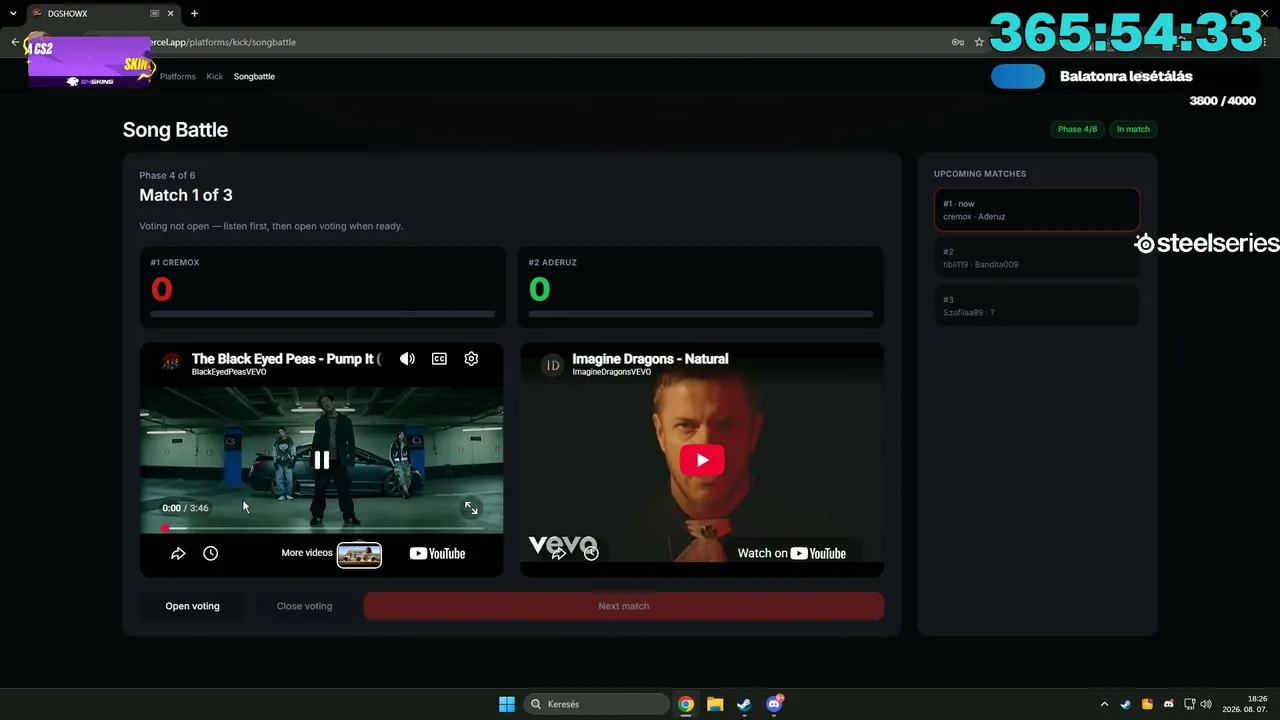1280x720 pixels.
Task: Toggle closed captions on Pump It video
Action: click(x=439, y=359)
